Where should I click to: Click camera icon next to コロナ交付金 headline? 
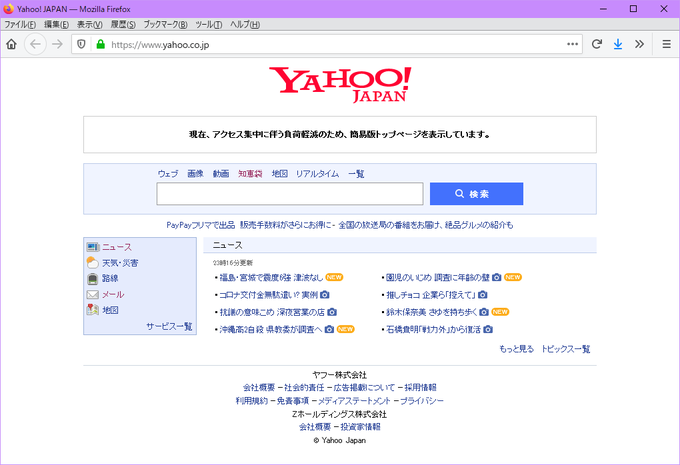click(324, 295)
